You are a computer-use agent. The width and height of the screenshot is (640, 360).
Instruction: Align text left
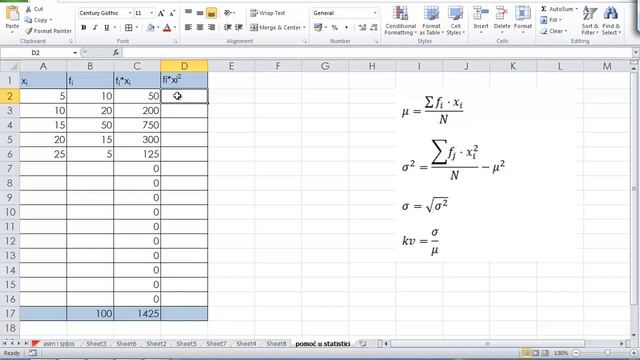point(188,27)
